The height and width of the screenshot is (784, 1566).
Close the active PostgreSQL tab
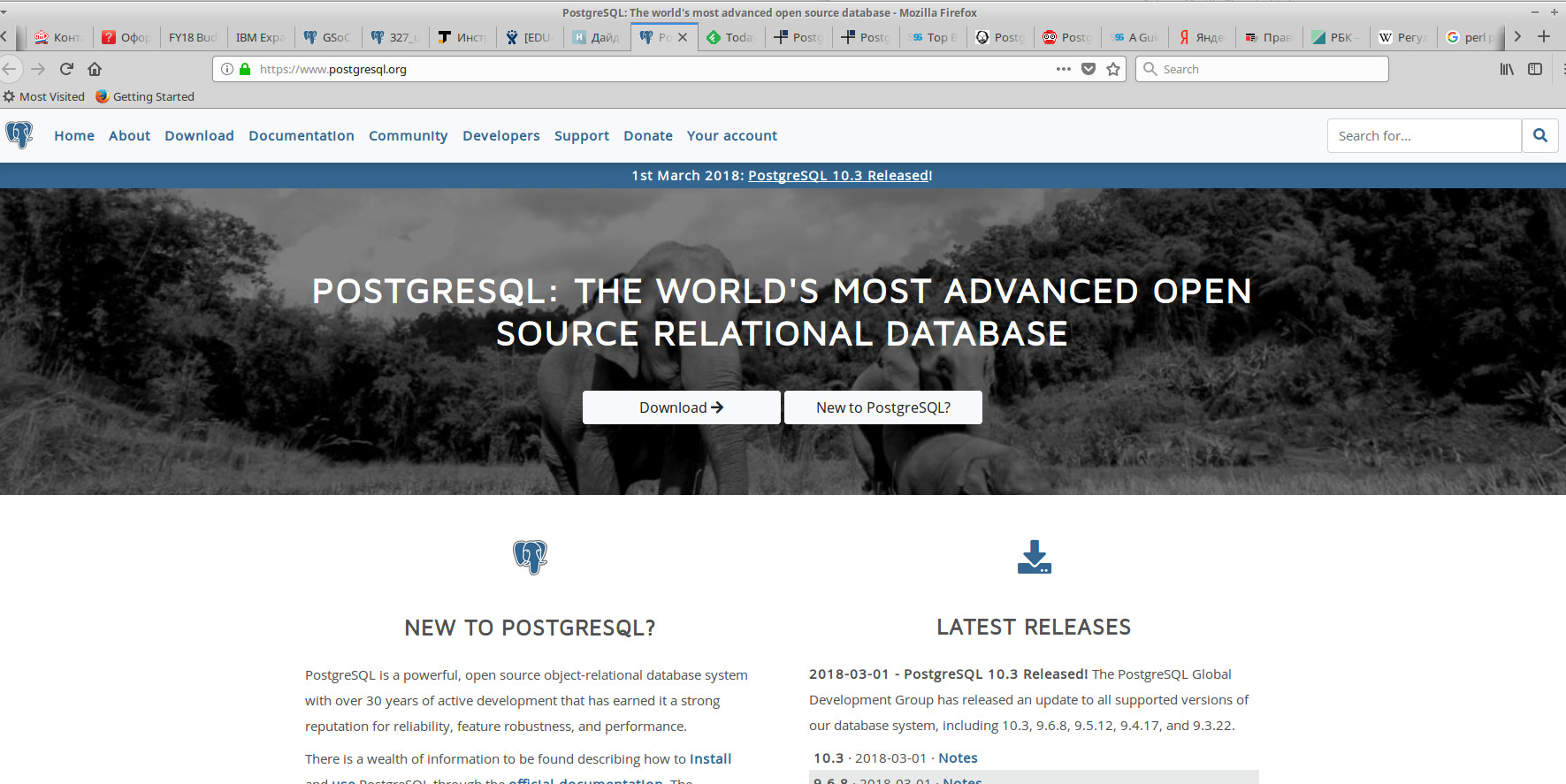(x=683, y=37)
